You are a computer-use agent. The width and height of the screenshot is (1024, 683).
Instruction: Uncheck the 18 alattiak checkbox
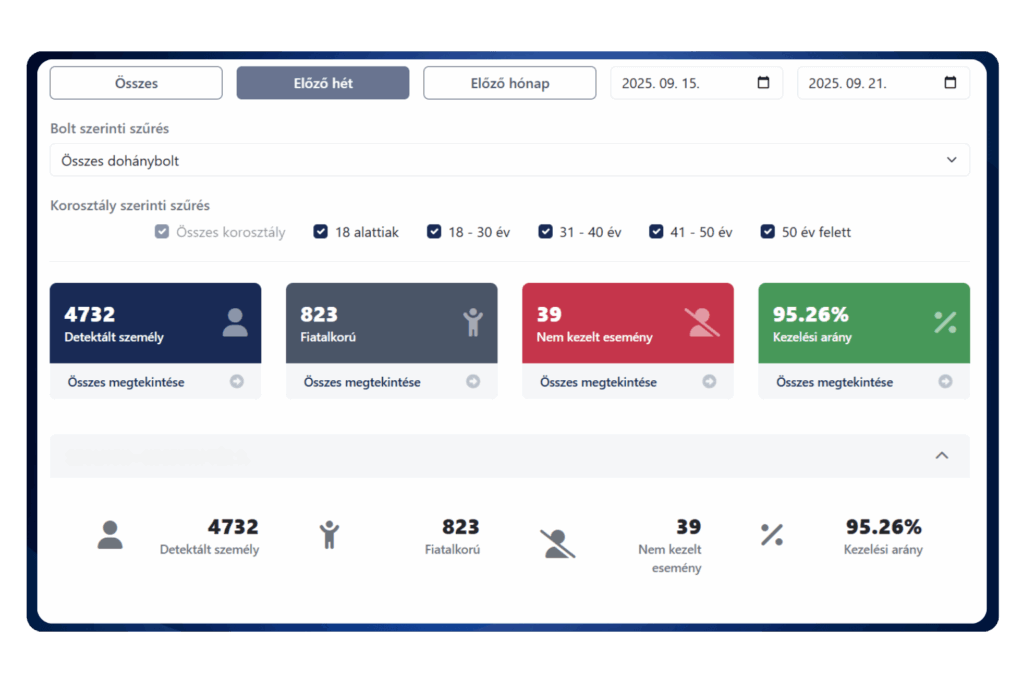click(x=321, y=232)
